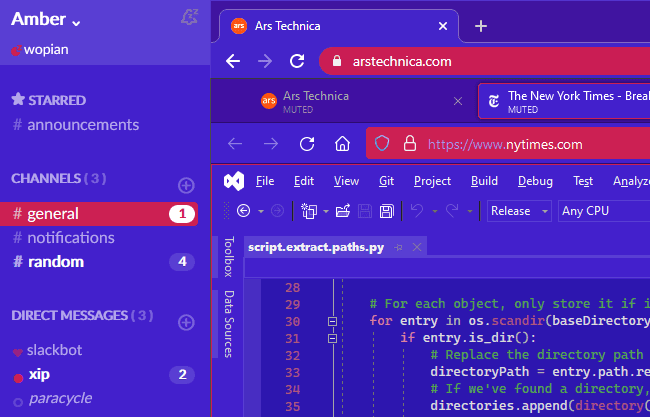This screenshot has width=650, height=417.
Task: Open the Build menu
Action: pyautogui.click(x=484, y=181)
